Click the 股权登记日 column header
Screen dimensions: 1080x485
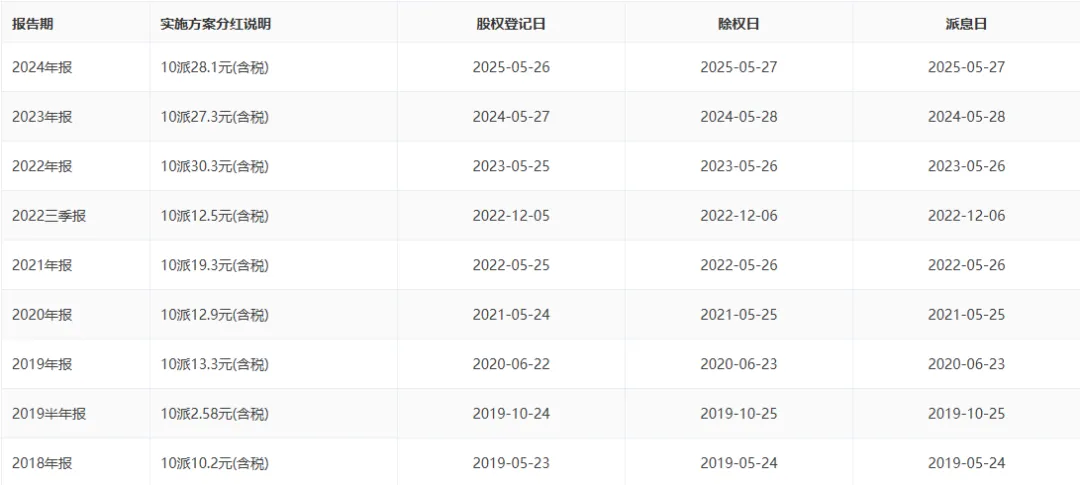click(510, 24)
